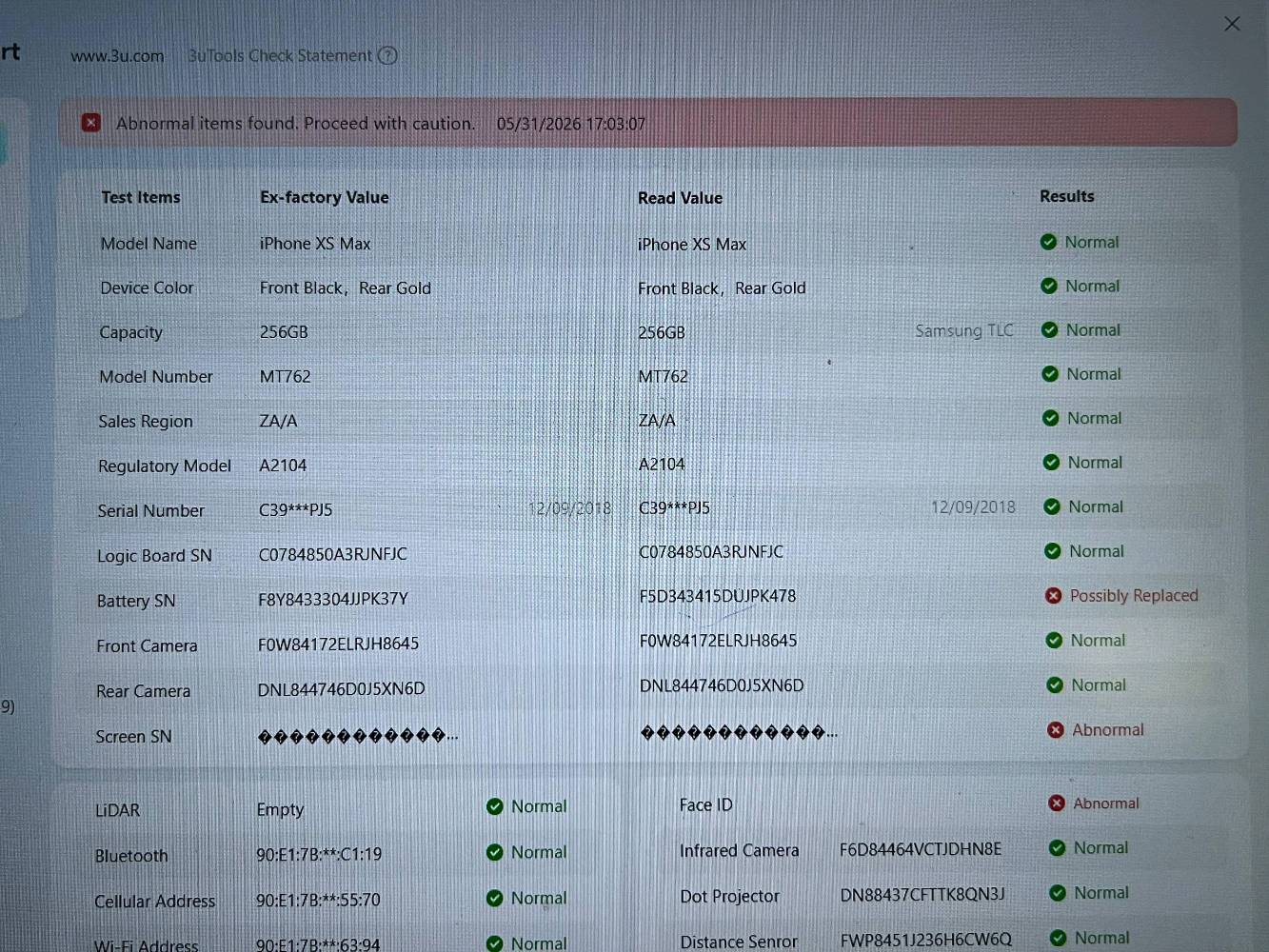Screen dimensions: 1269x952
Task: Click the red abnormal warning icon in banner
Action: pos(91,123)
